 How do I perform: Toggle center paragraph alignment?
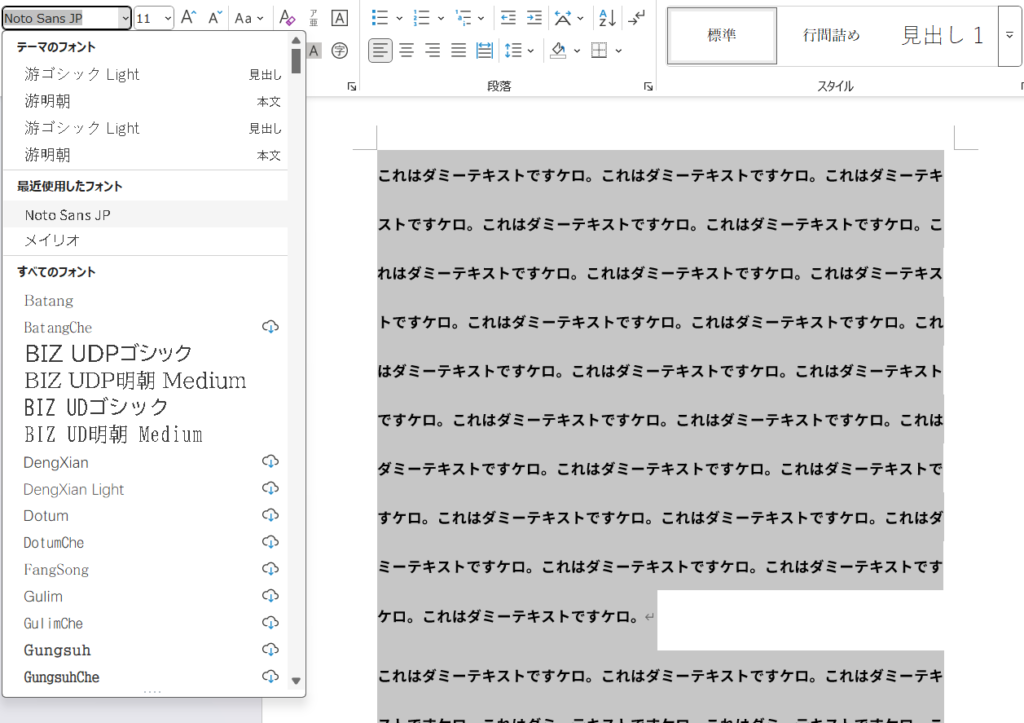tap(406, 50)
